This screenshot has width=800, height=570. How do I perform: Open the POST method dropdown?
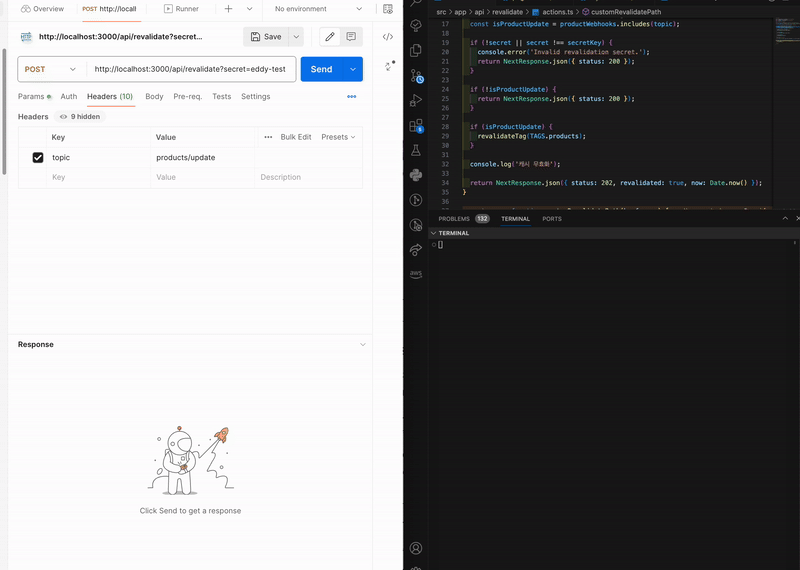pyautogui.click(x=51, y=69)
